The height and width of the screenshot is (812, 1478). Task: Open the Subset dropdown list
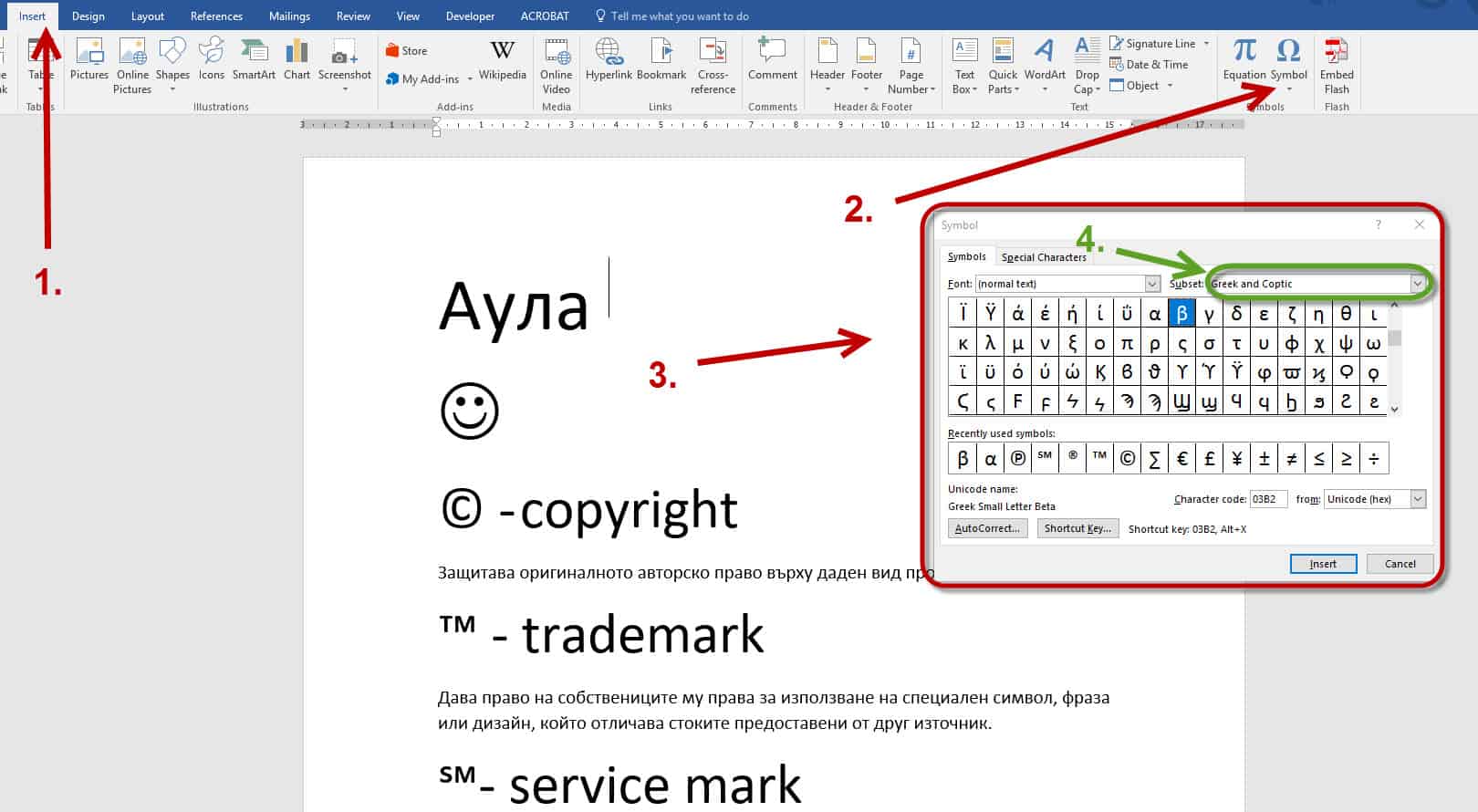click(1418, 284)
